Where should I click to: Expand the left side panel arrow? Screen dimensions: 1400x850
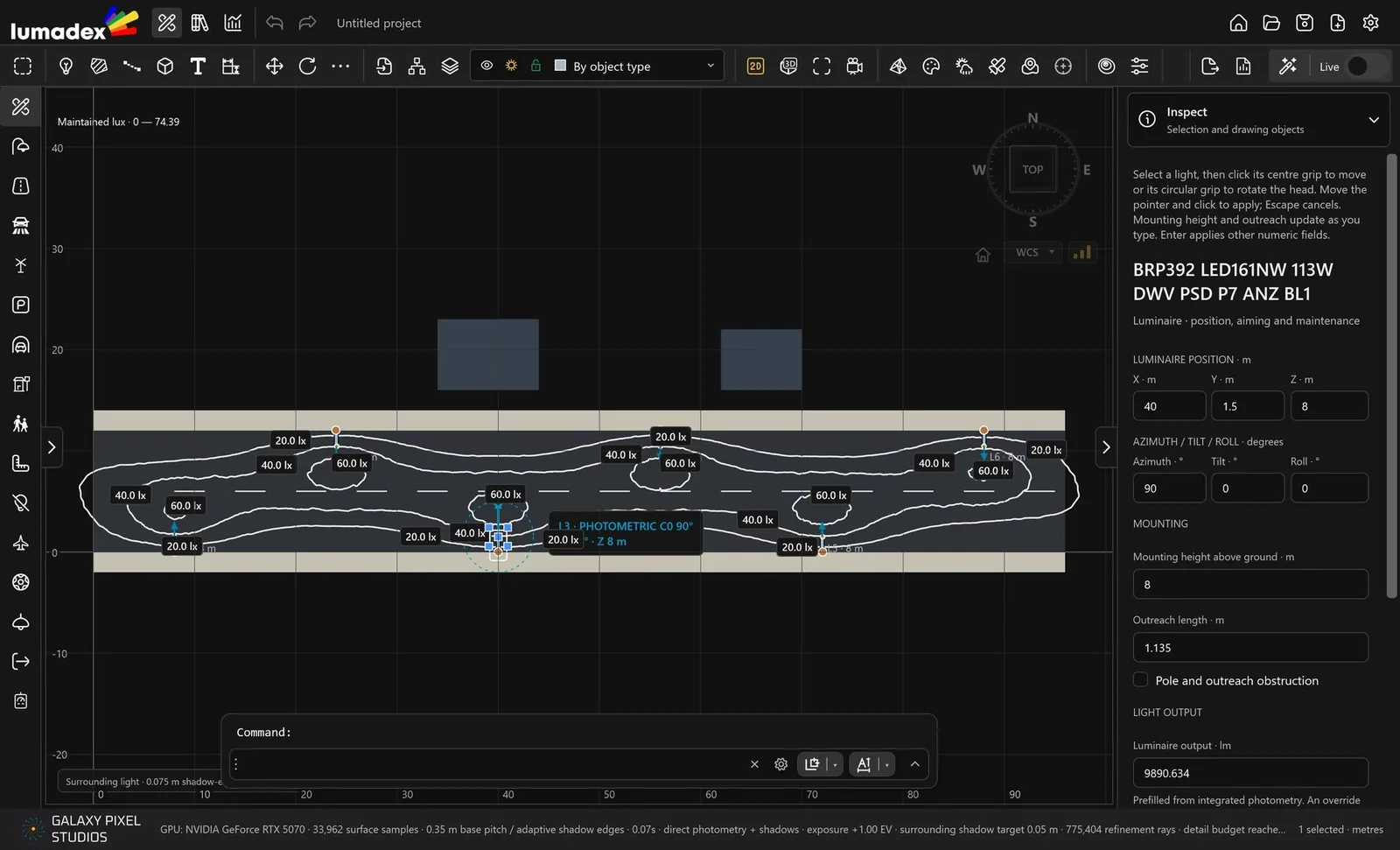[52, 447]
